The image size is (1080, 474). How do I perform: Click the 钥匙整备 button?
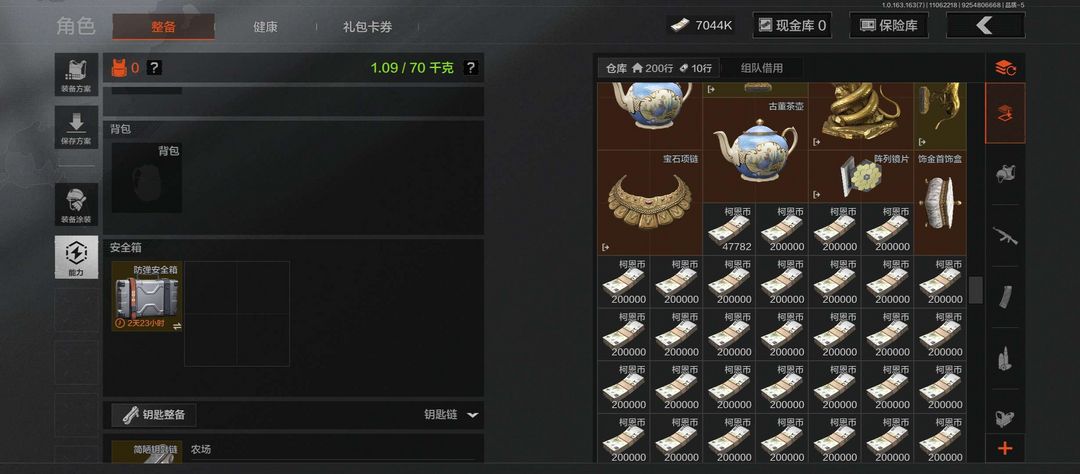pyautogui.click(x=154, y=415)
